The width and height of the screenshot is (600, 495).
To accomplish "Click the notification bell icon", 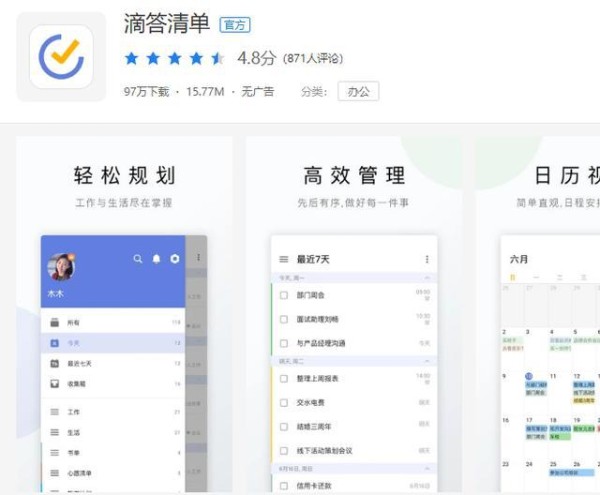I will pyautogui.click(x=156, y=259).
